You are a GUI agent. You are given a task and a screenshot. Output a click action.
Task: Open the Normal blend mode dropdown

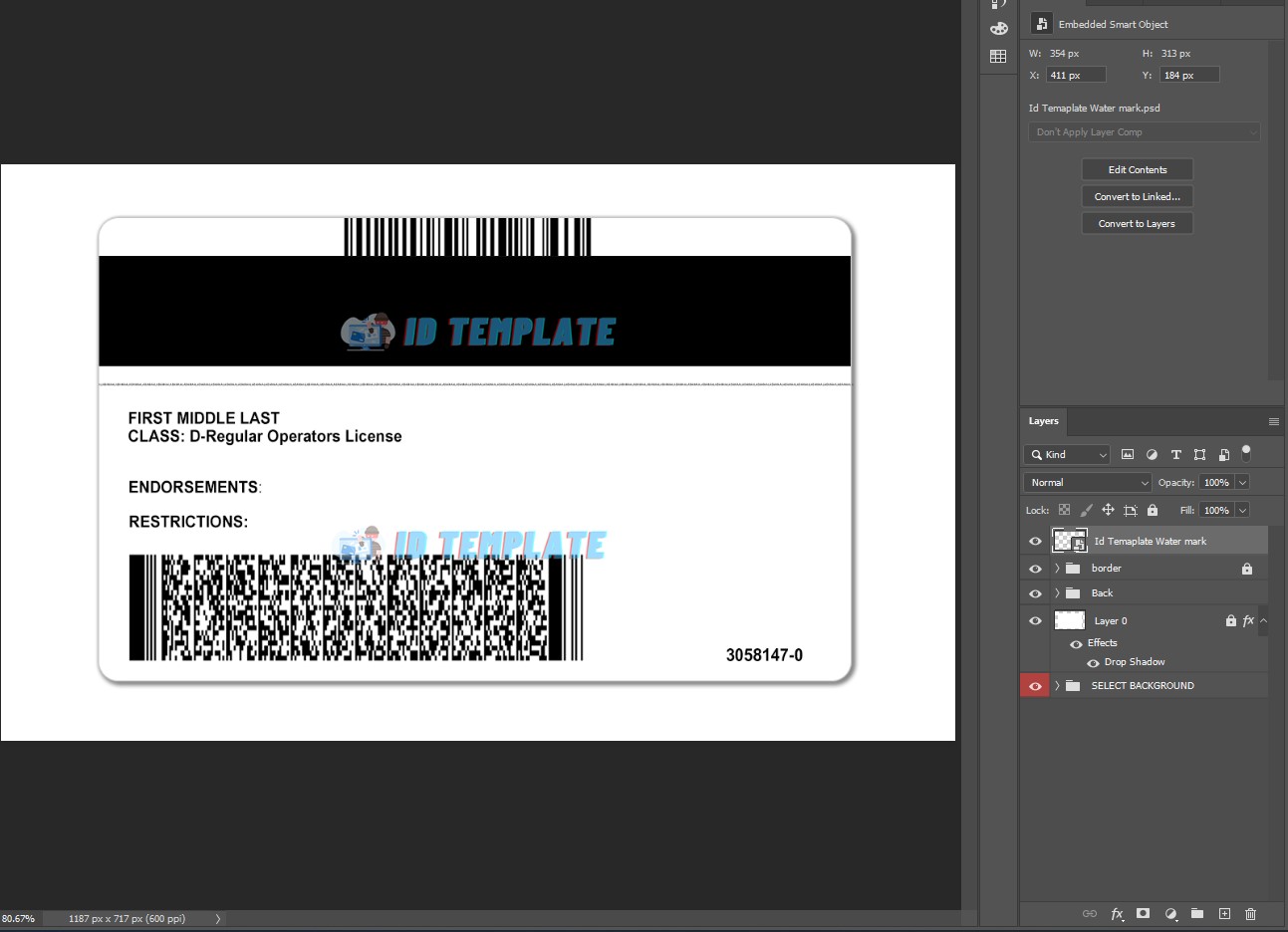(x=1088, y=483)
